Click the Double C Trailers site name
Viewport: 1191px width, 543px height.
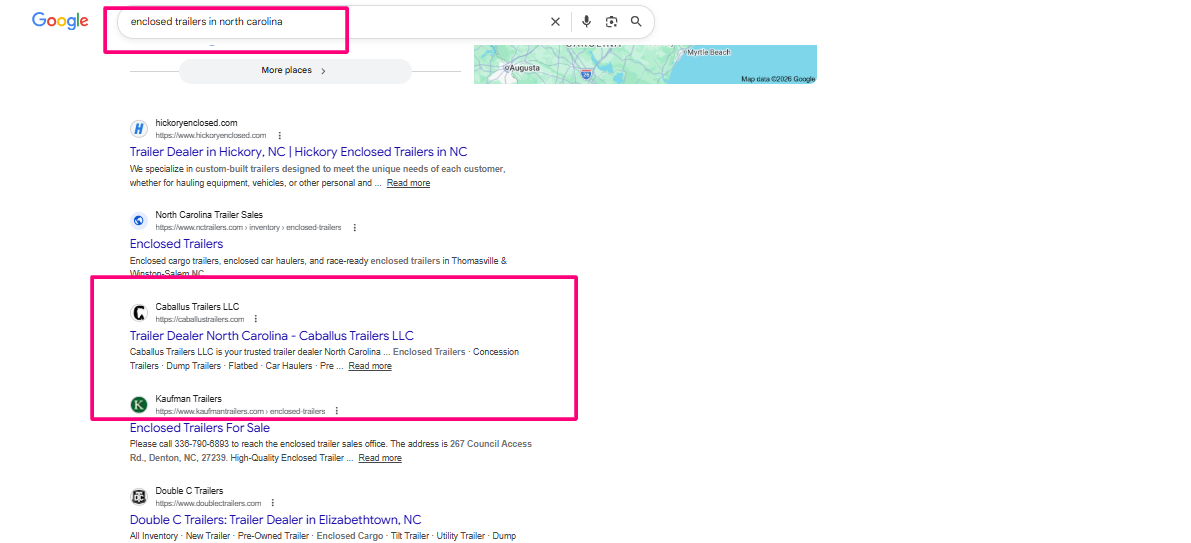pyautogui.click(x=189, y=491)
